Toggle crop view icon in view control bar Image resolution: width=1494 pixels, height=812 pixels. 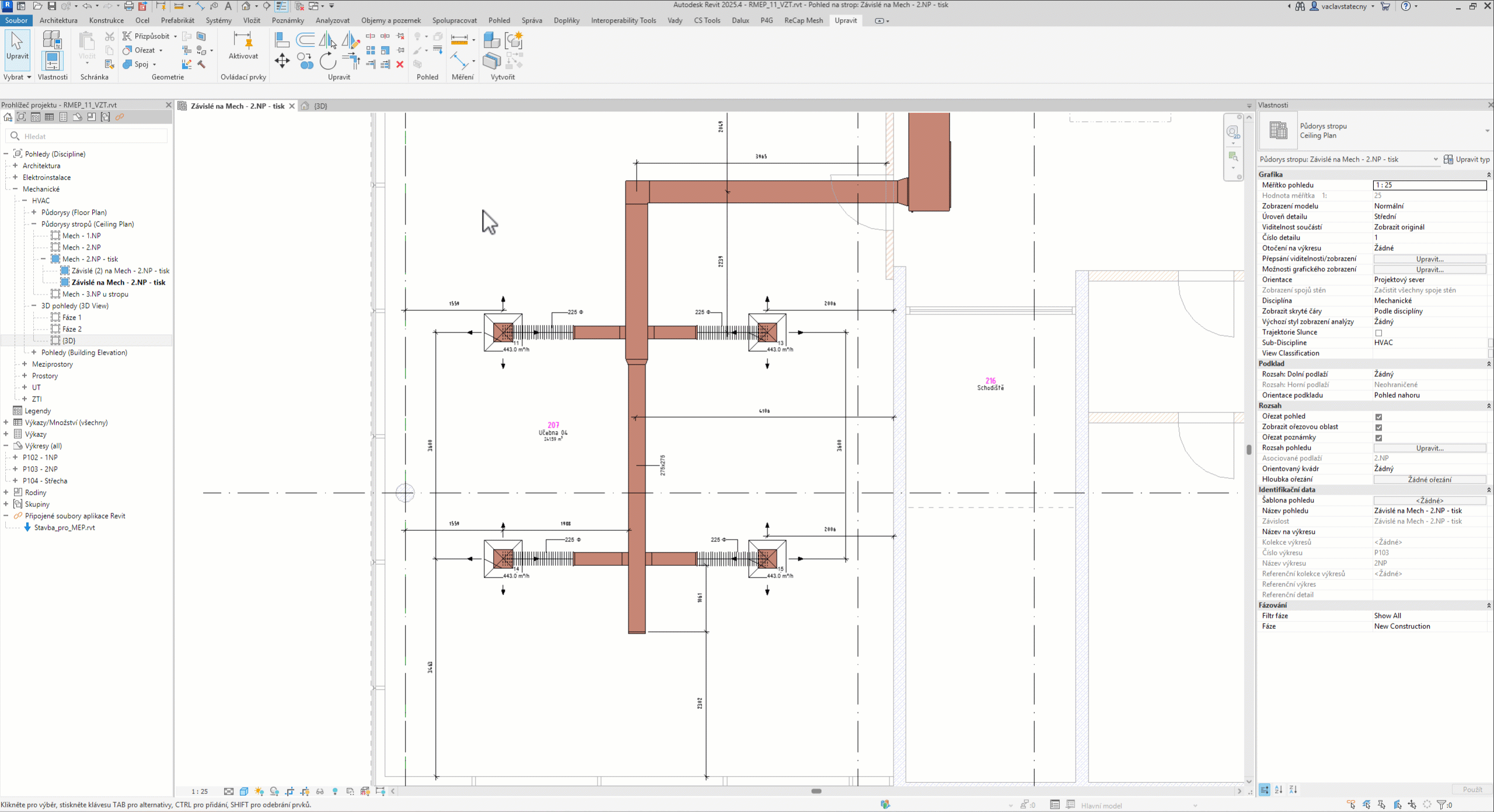[x=290, y=792]
